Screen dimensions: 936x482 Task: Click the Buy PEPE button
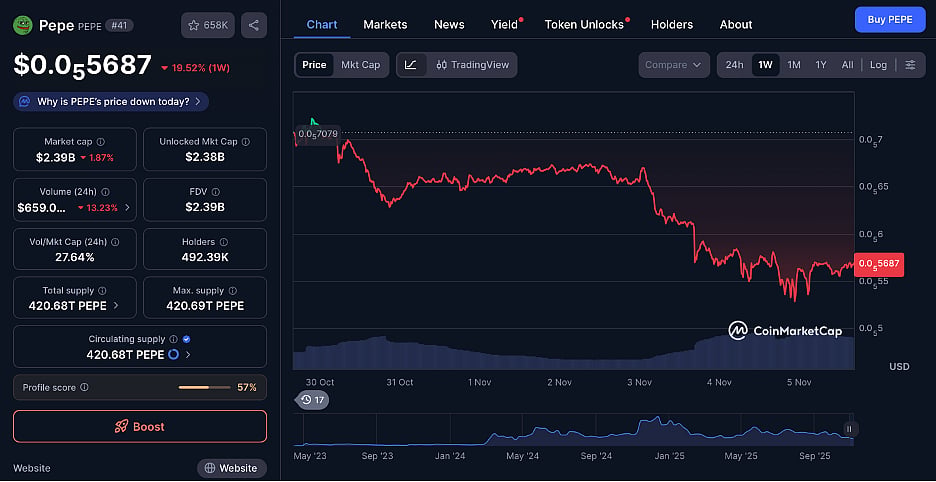tap(889, 19)
